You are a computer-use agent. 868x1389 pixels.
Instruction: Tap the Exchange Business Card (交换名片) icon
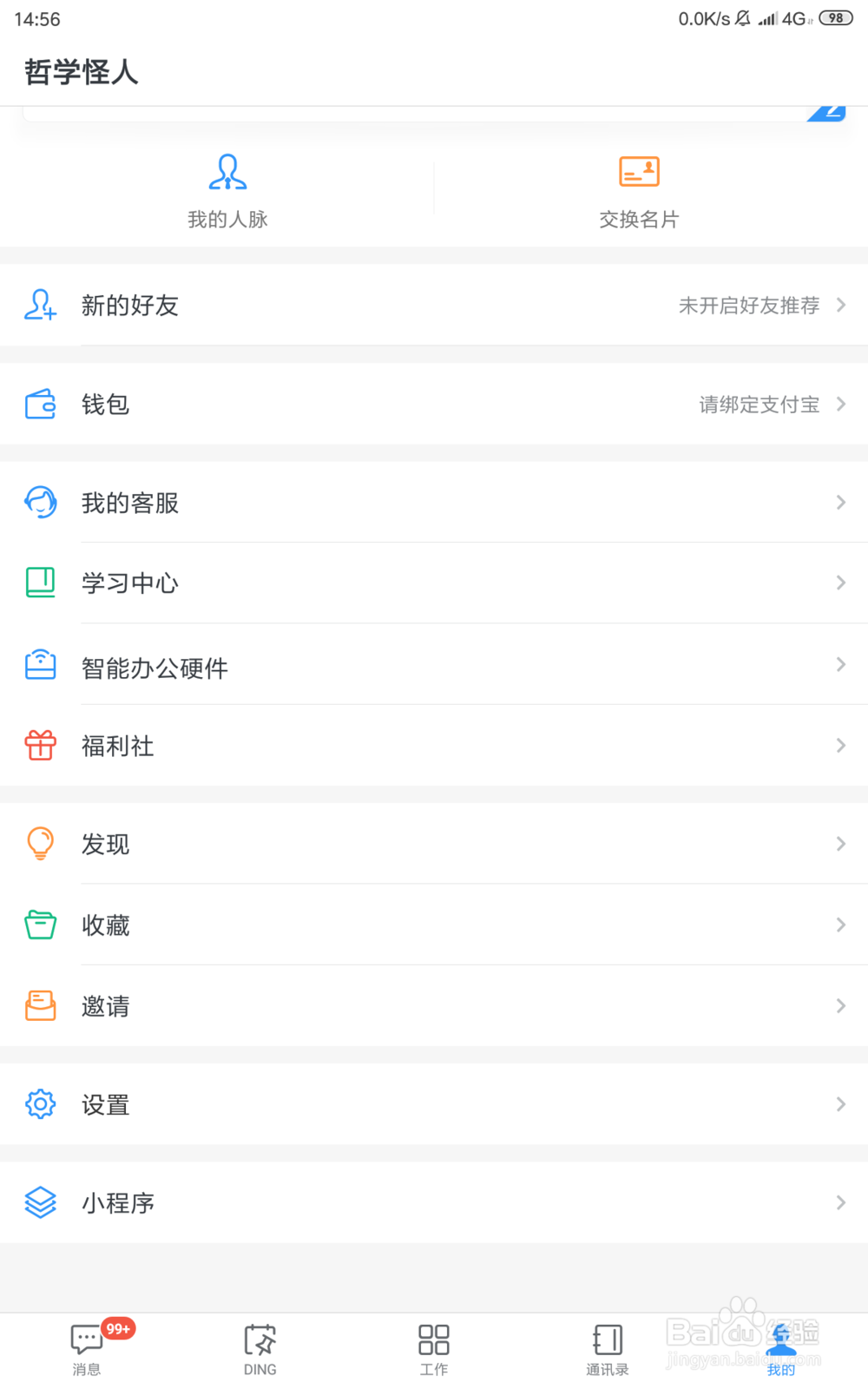[639, 172]
